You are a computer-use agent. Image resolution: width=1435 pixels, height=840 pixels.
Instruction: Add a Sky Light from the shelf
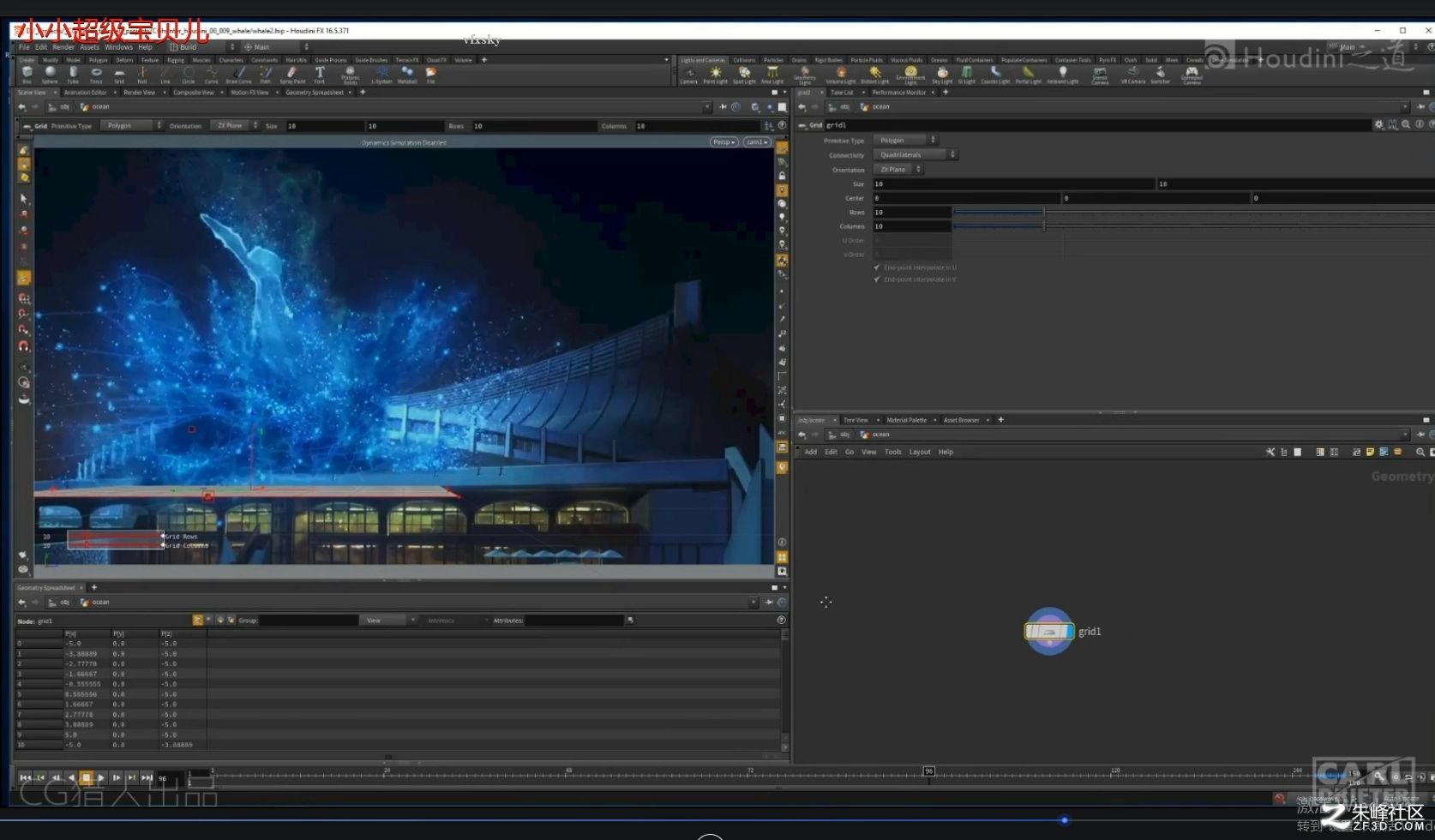[x=942, y=75]
